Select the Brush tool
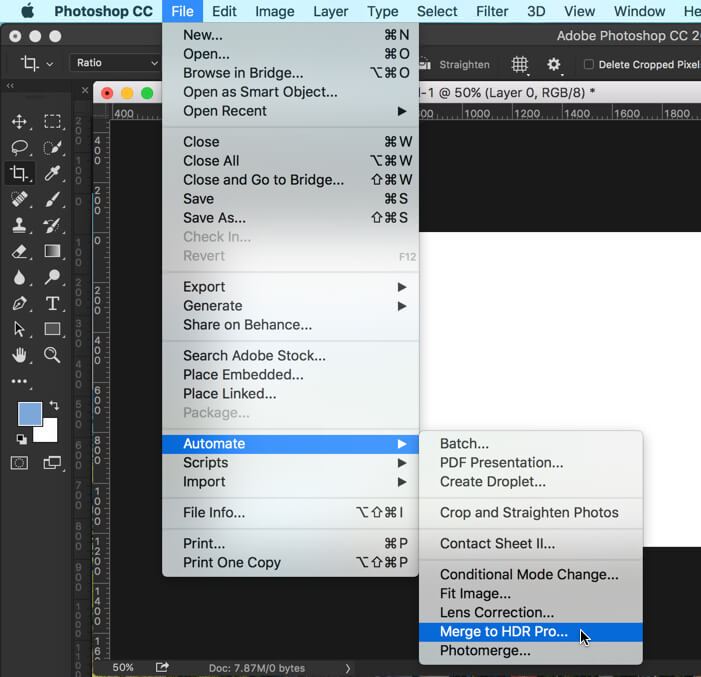 tap(52, 199)
